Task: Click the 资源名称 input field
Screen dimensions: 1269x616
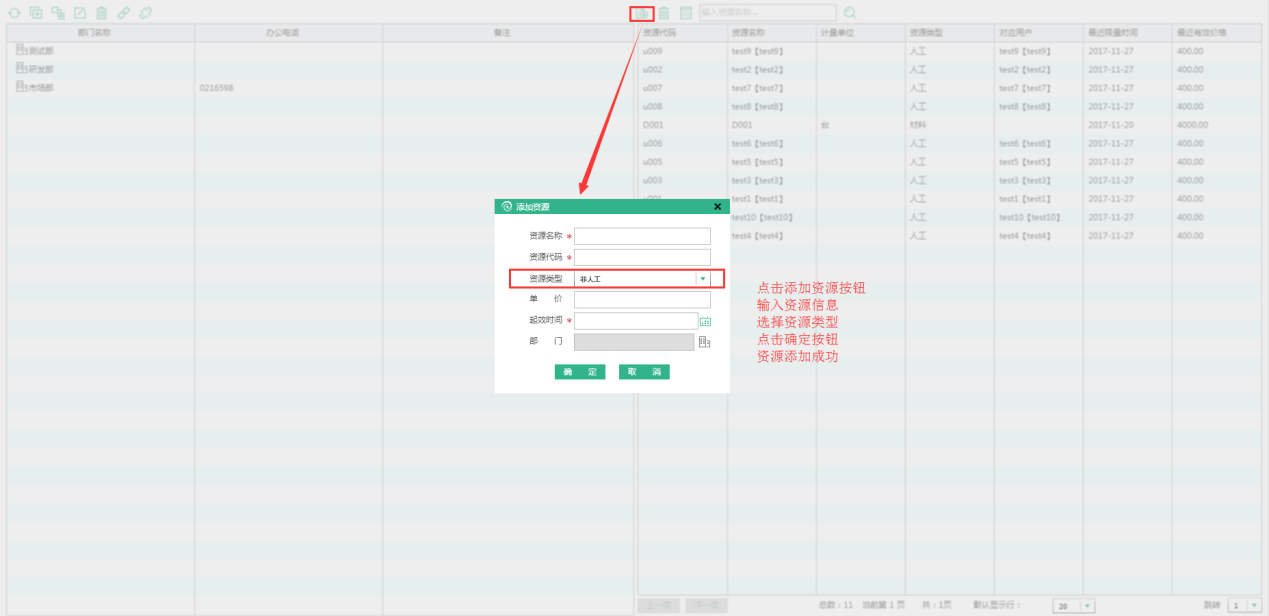Action: coord(642,236)
